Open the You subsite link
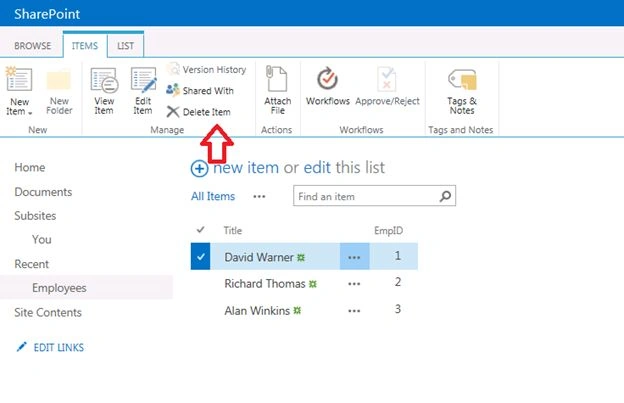624x403 pixels. [42, 239]
